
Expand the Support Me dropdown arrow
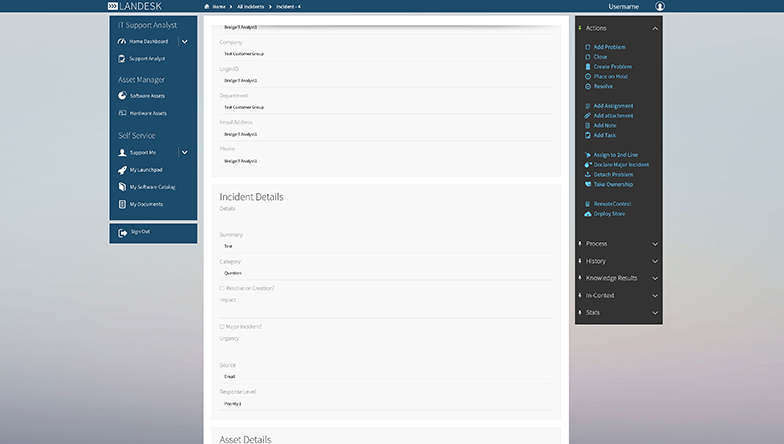(184, 152)
